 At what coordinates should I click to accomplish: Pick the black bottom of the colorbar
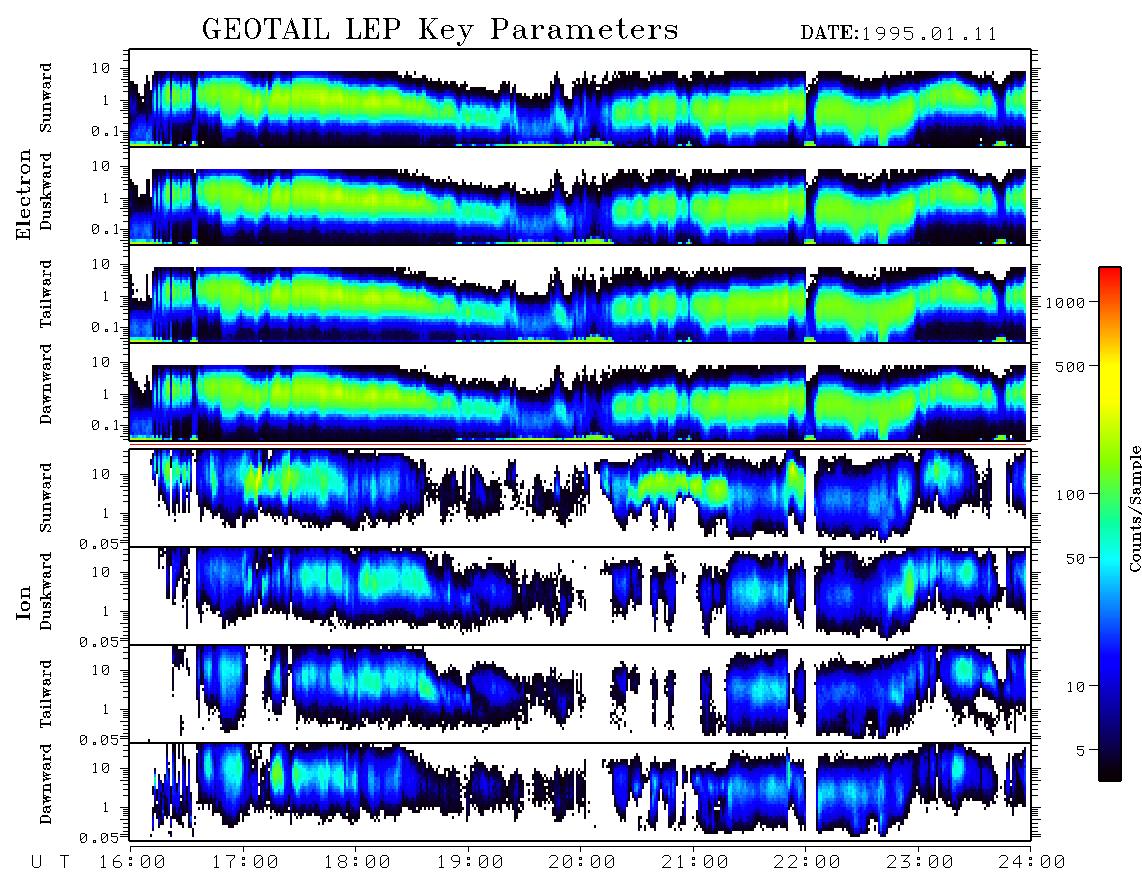click(x=1110, y=772)
